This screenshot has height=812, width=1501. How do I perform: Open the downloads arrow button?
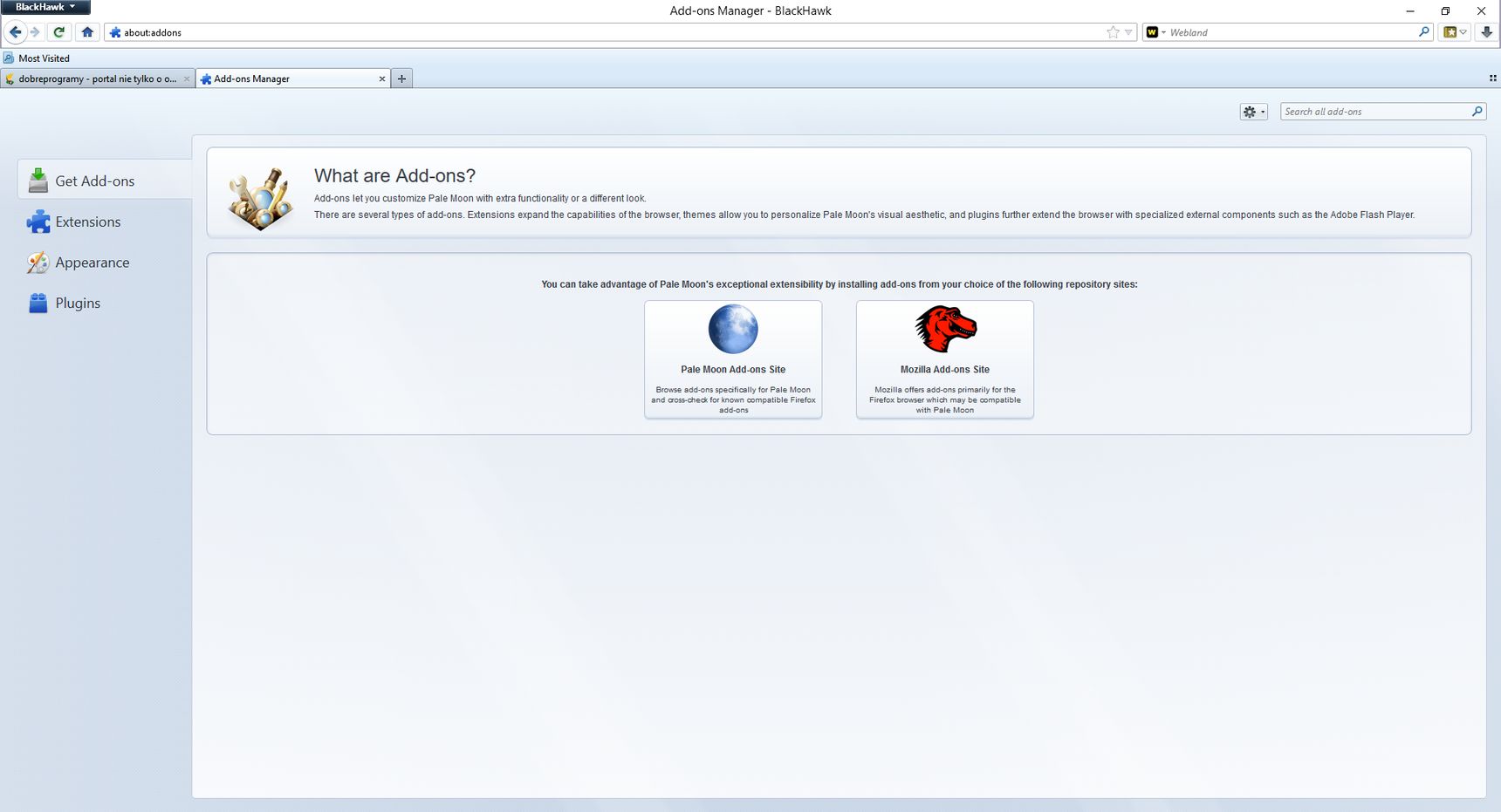click(x=1486, y=32)
